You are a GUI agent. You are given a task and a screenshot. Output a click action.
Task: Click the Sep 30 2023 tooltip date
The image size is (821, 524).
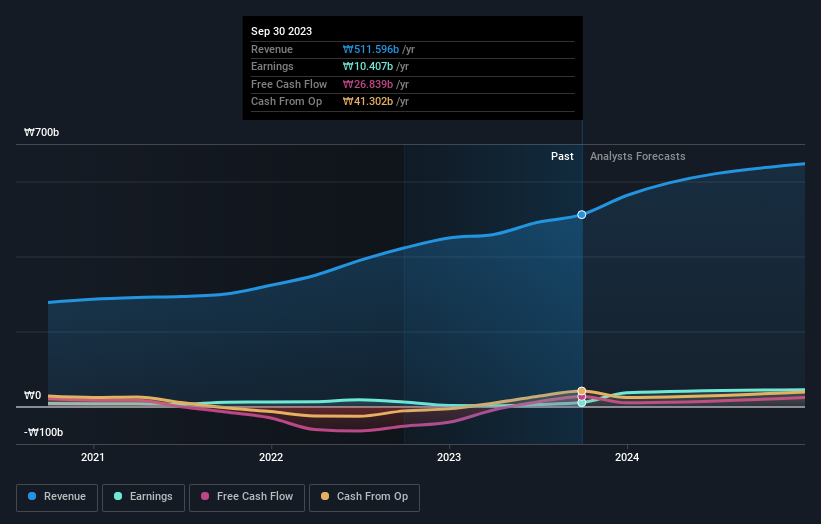[281, 31]
